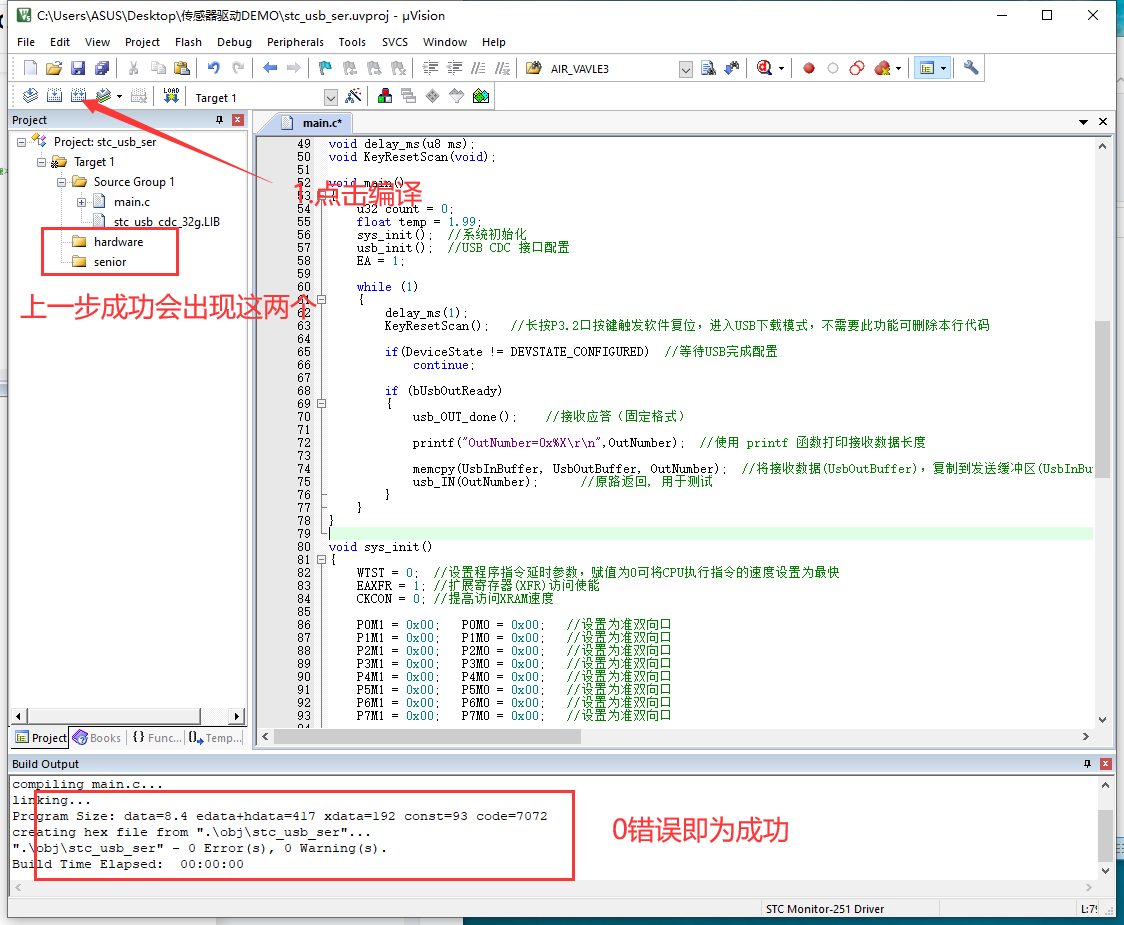Indent selected lines icon

point(430,68)
